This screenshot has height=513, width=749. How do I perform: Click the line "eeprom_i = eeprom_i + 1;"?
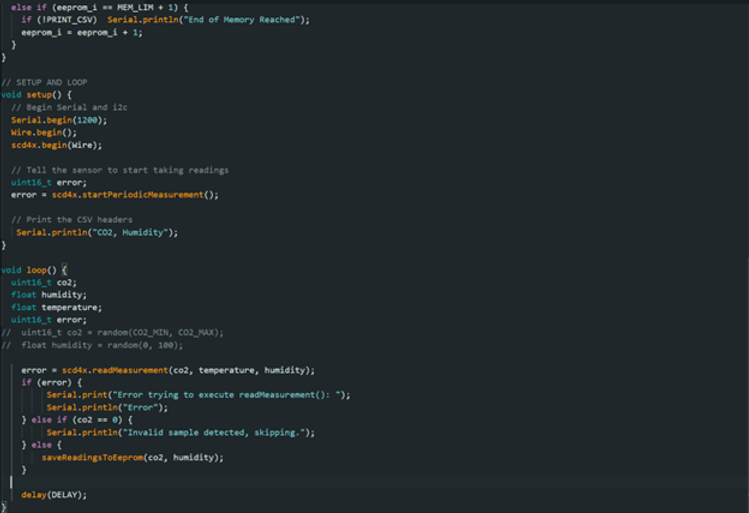click(x=82, y=32)
